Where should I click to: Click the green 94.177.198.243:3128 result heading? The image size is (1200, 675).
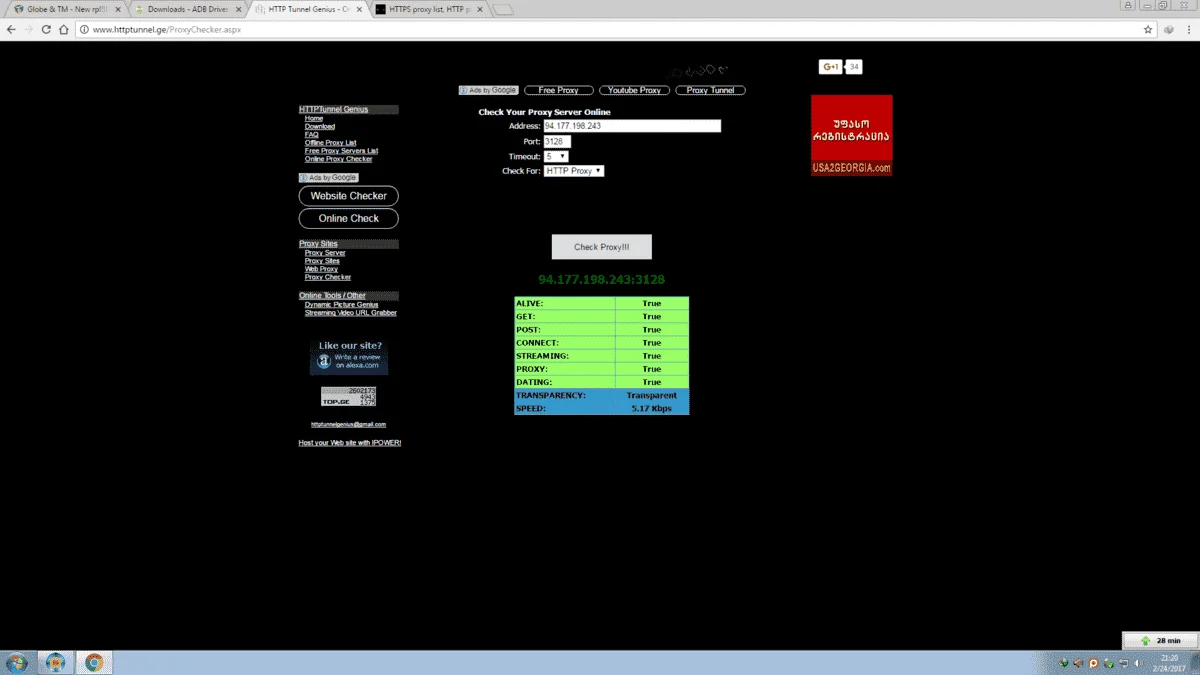pyautogui.click(x=602, y=280)
